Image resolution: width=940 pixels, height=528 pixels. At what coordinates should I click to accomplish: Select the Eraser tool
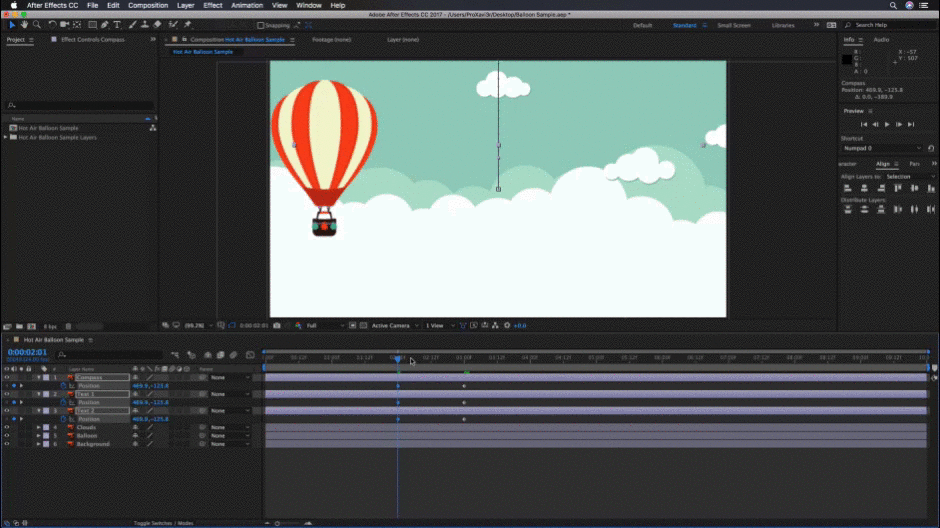click(x=157, y=25)
